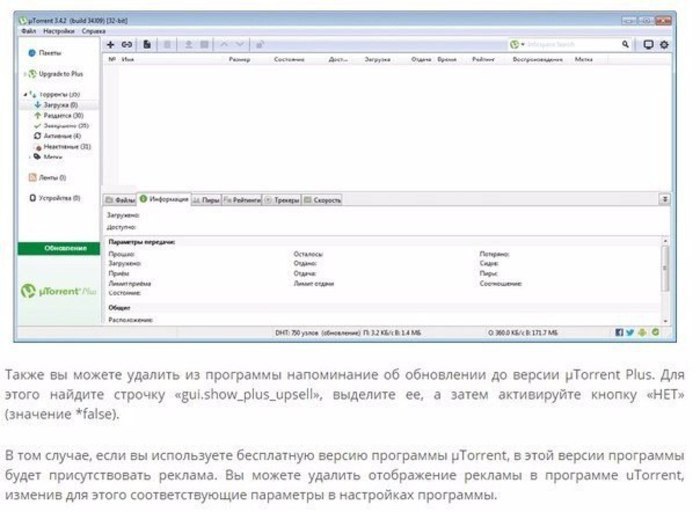Switch to the Файлы tab
The image size is (700, 512).
[120, 200]
